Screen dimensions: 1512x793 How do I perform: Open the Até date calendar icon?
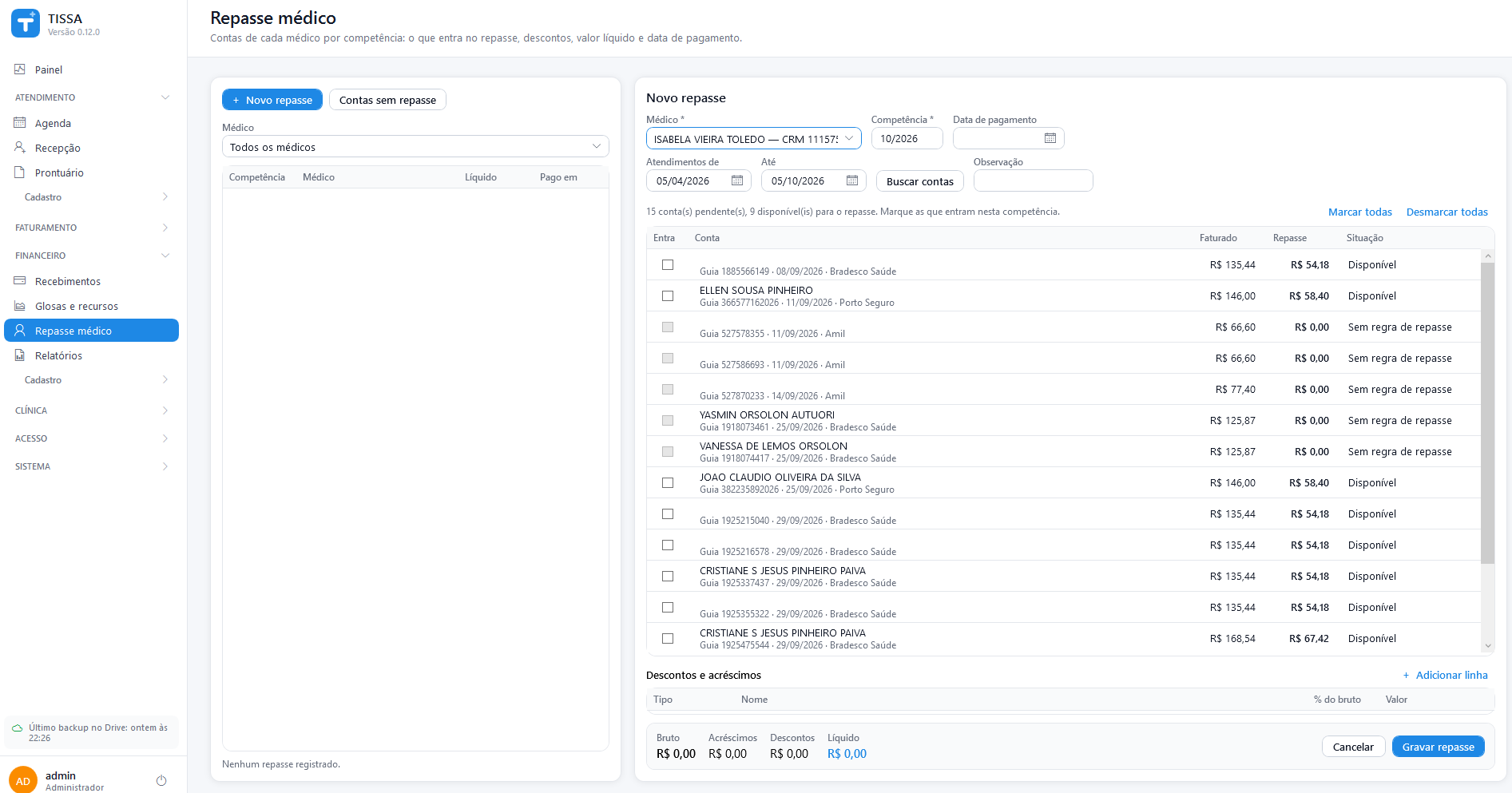[x=852, y=180]
